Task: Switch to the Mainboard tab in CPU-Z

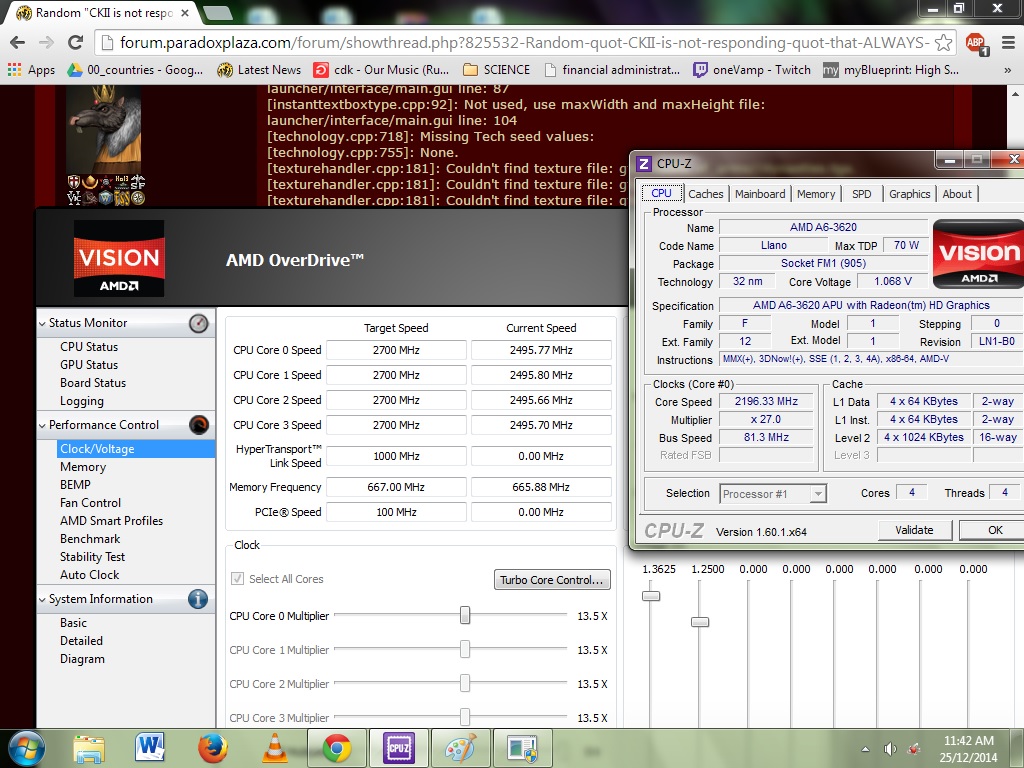Action: click(760, 194)
